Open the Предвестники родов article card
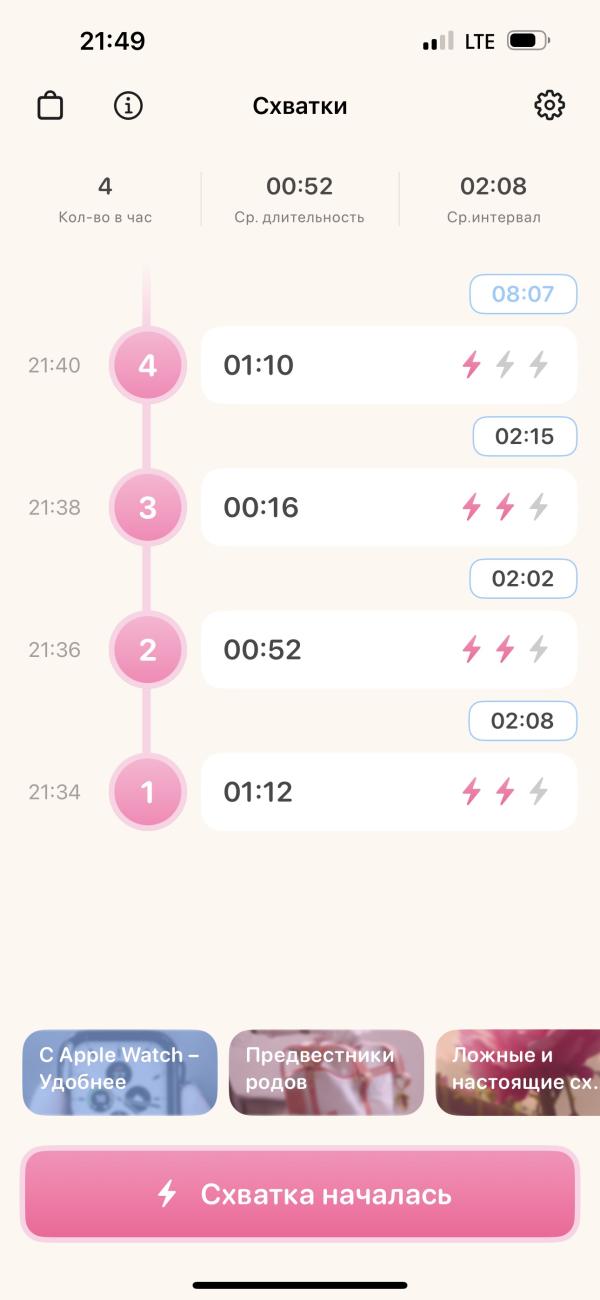Screen dimensions: 600x1300 pos(326,1072)
